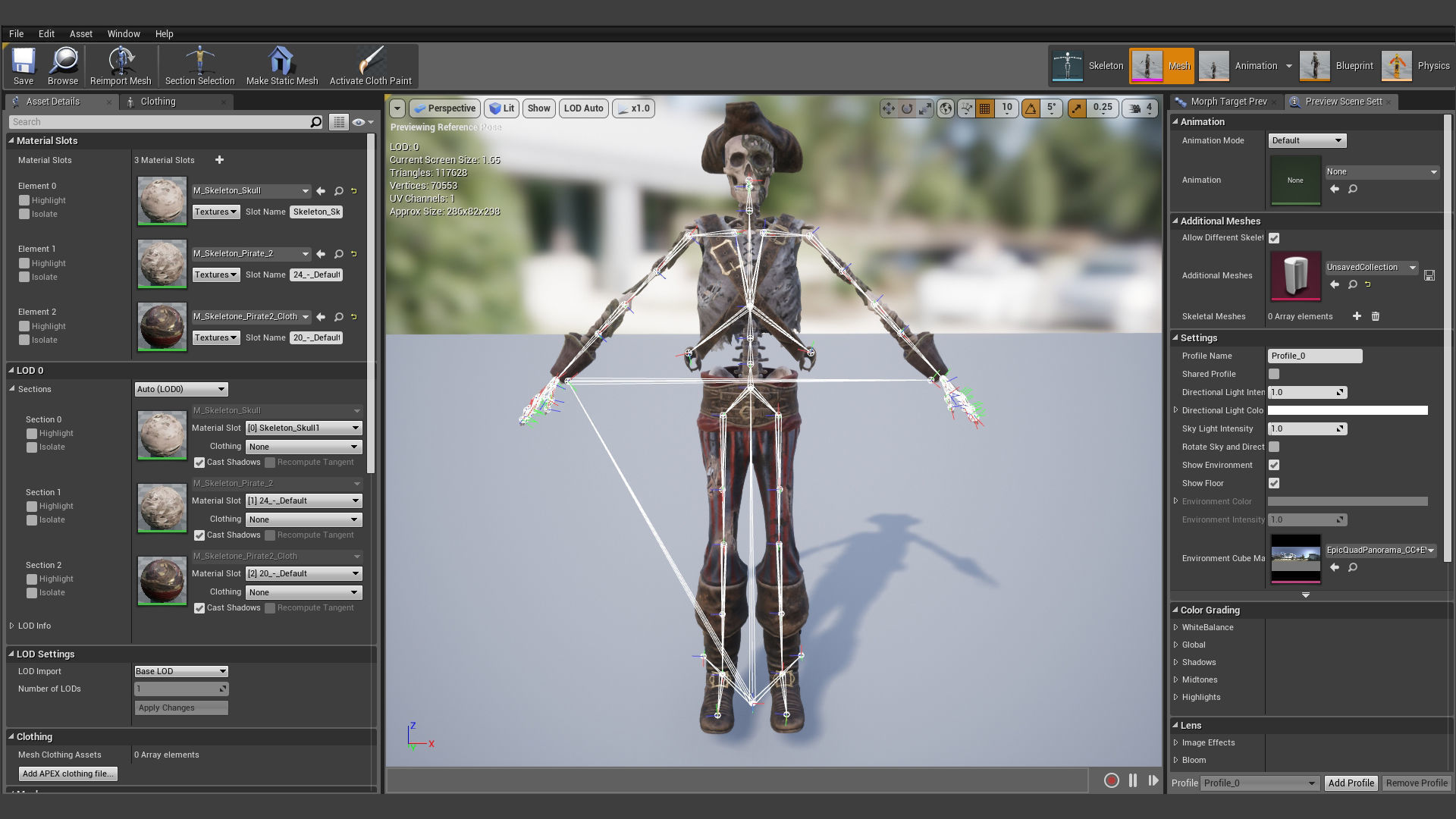
Task: Click Make Static Mesh icon
Action: pos(282,66)
